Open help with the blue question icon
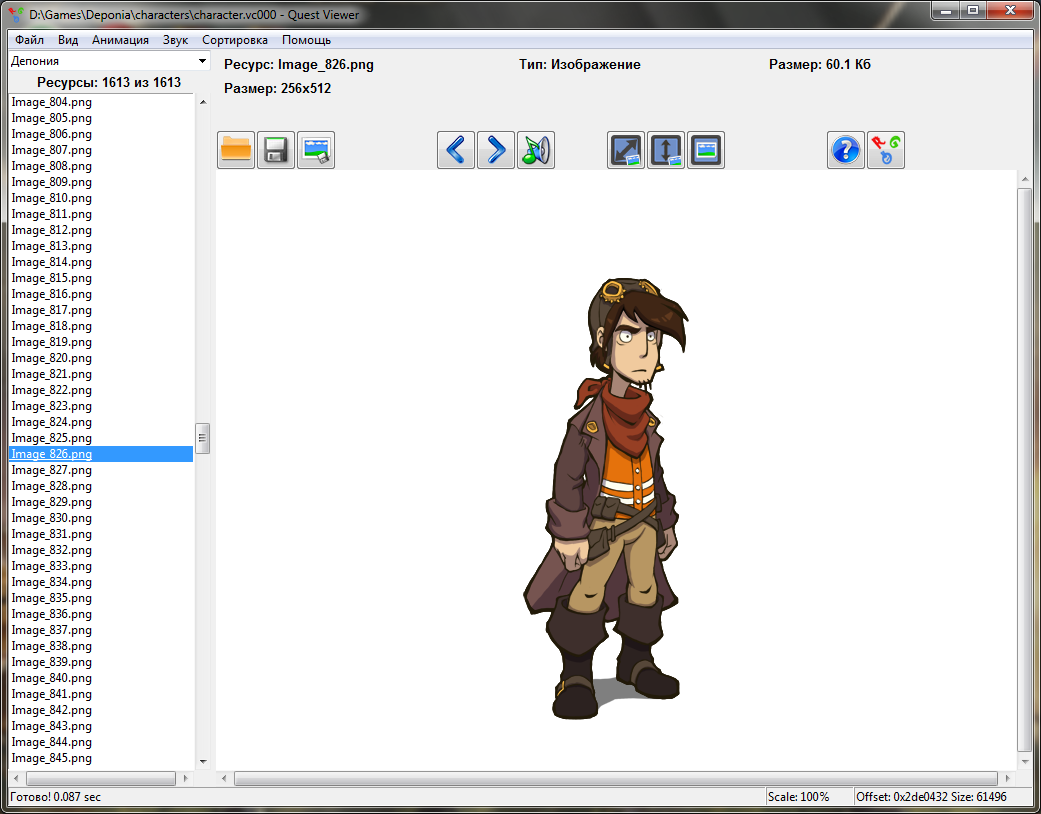1041x814 pixels. 846,150
